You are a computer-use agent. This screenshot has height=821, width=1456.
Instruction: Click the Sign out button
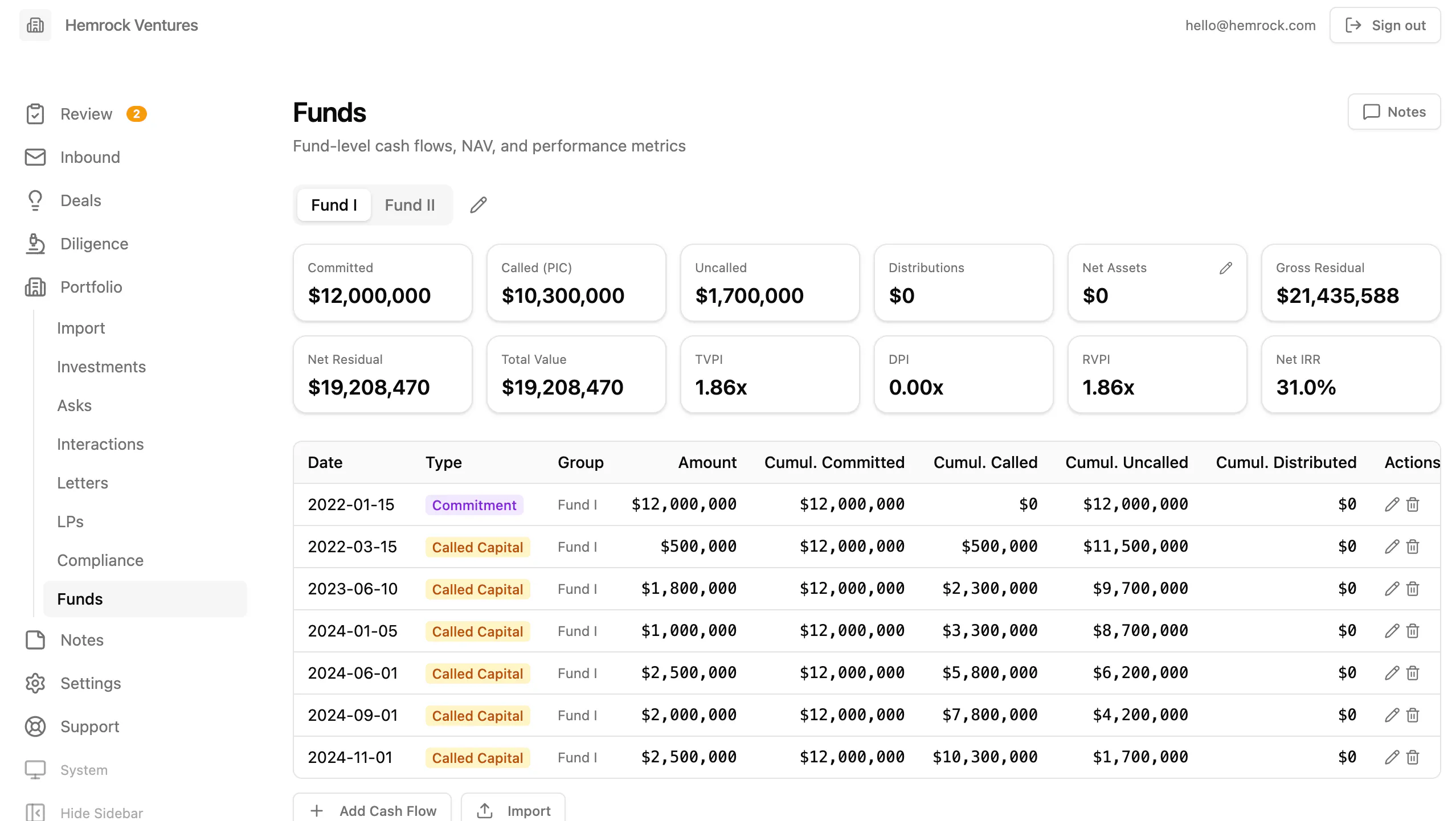[1385, 25]
